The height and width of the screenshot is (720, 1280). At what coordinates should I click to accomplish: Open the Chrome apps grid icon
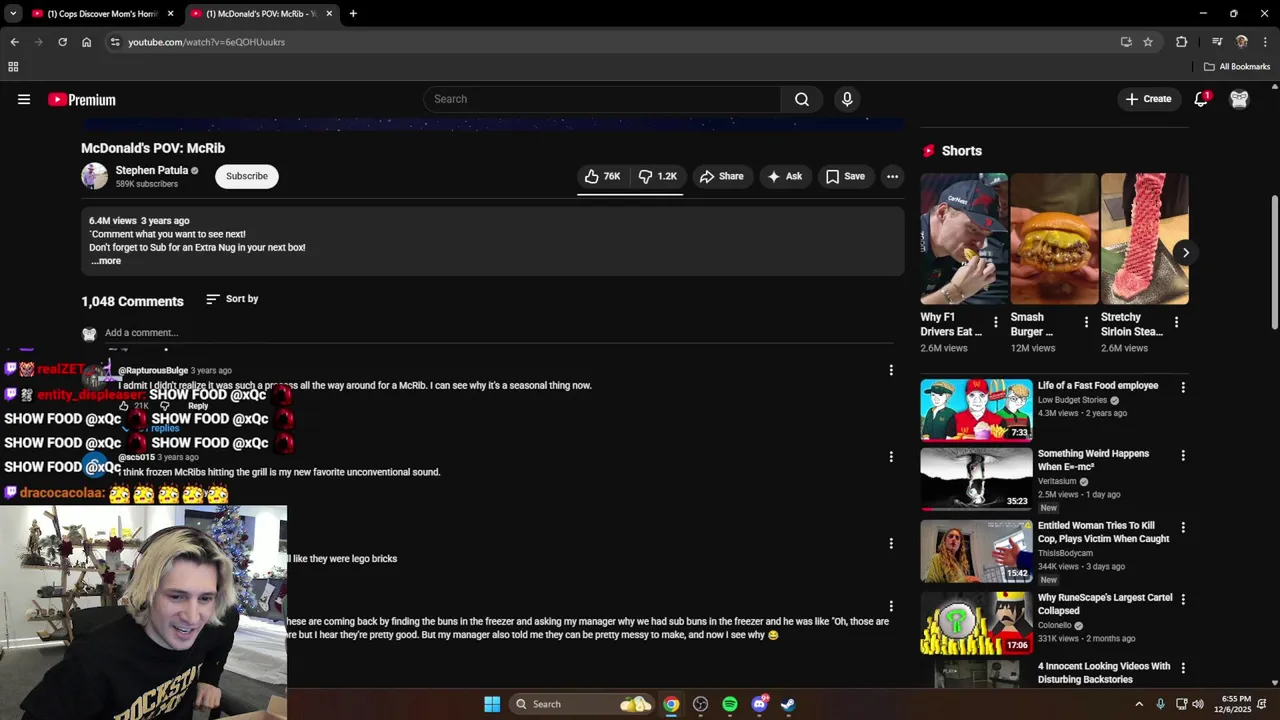point(13,67)
